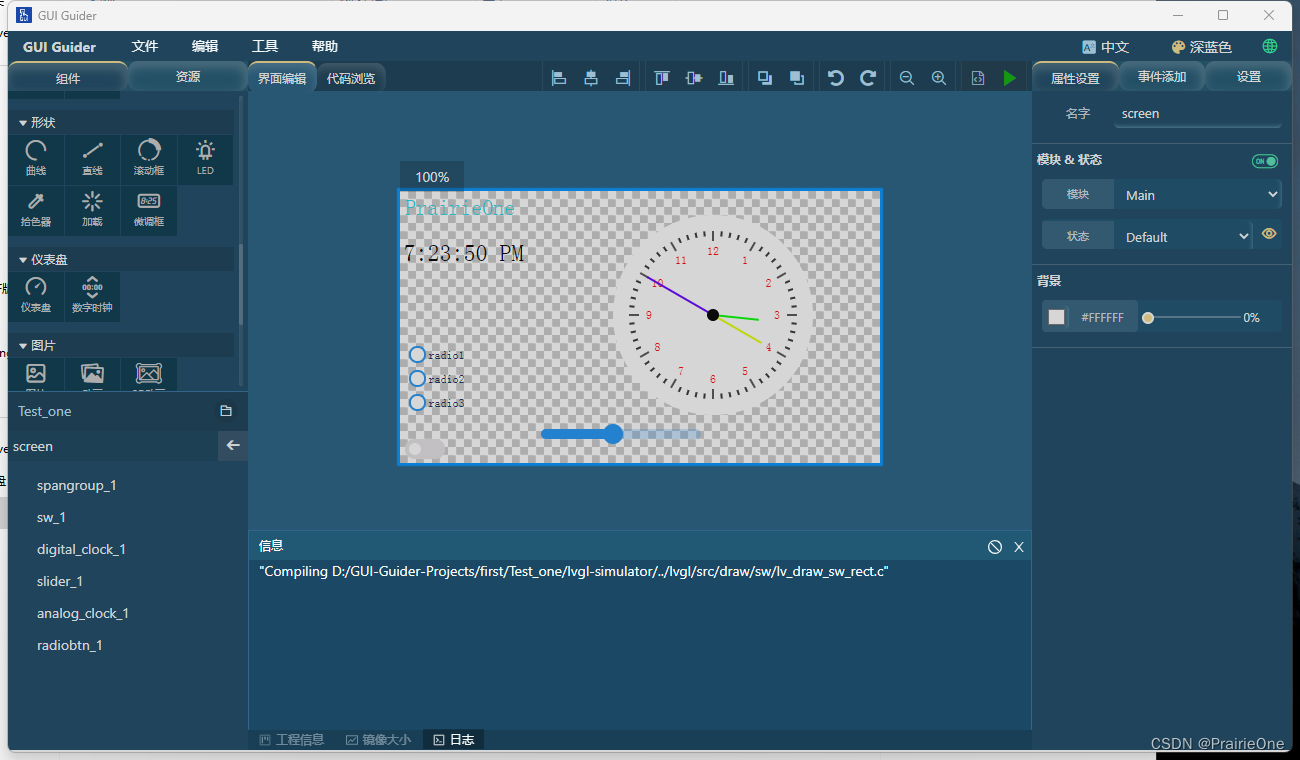Click the align horizontal center icon
1300x760 pixels.
591,78
